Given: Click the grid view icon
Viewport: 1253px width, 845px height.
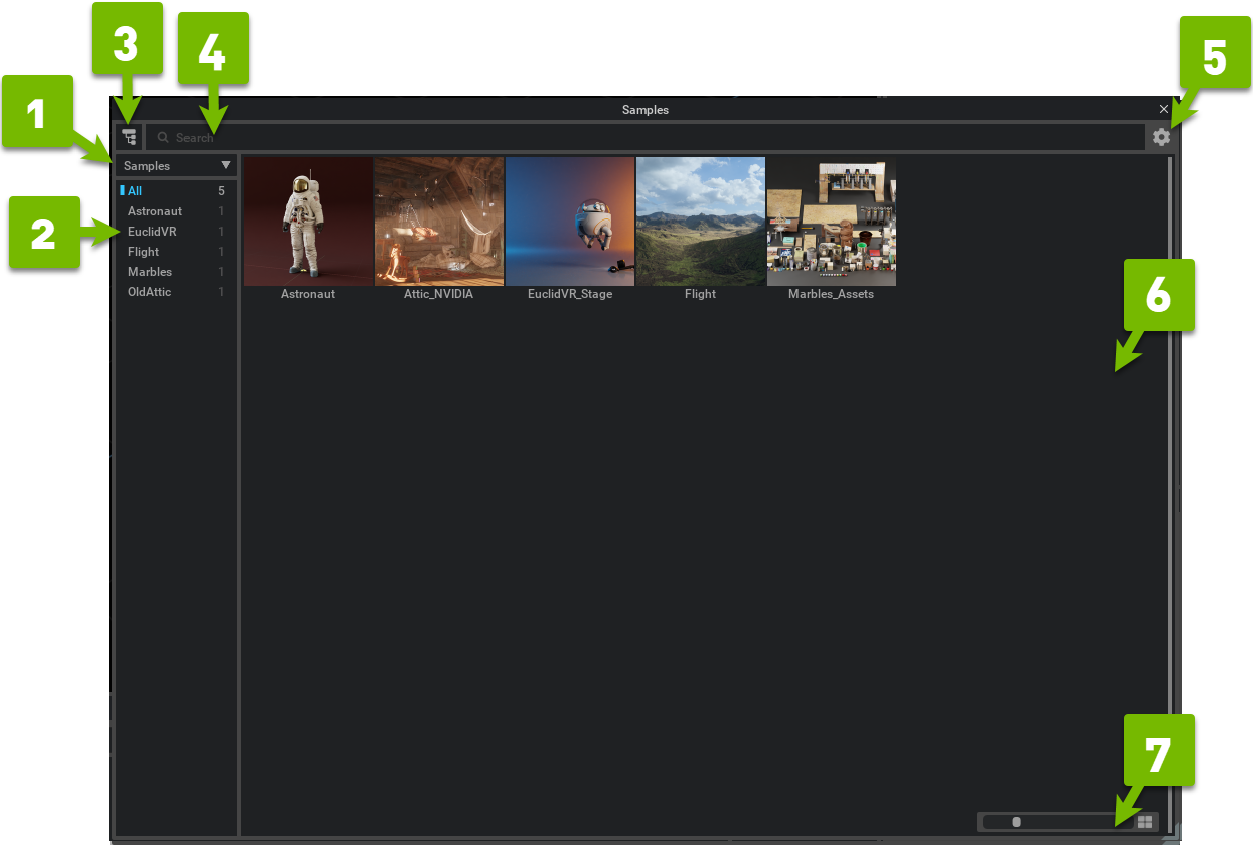Looking at the screenshot, I should (x=1146, y=822).
